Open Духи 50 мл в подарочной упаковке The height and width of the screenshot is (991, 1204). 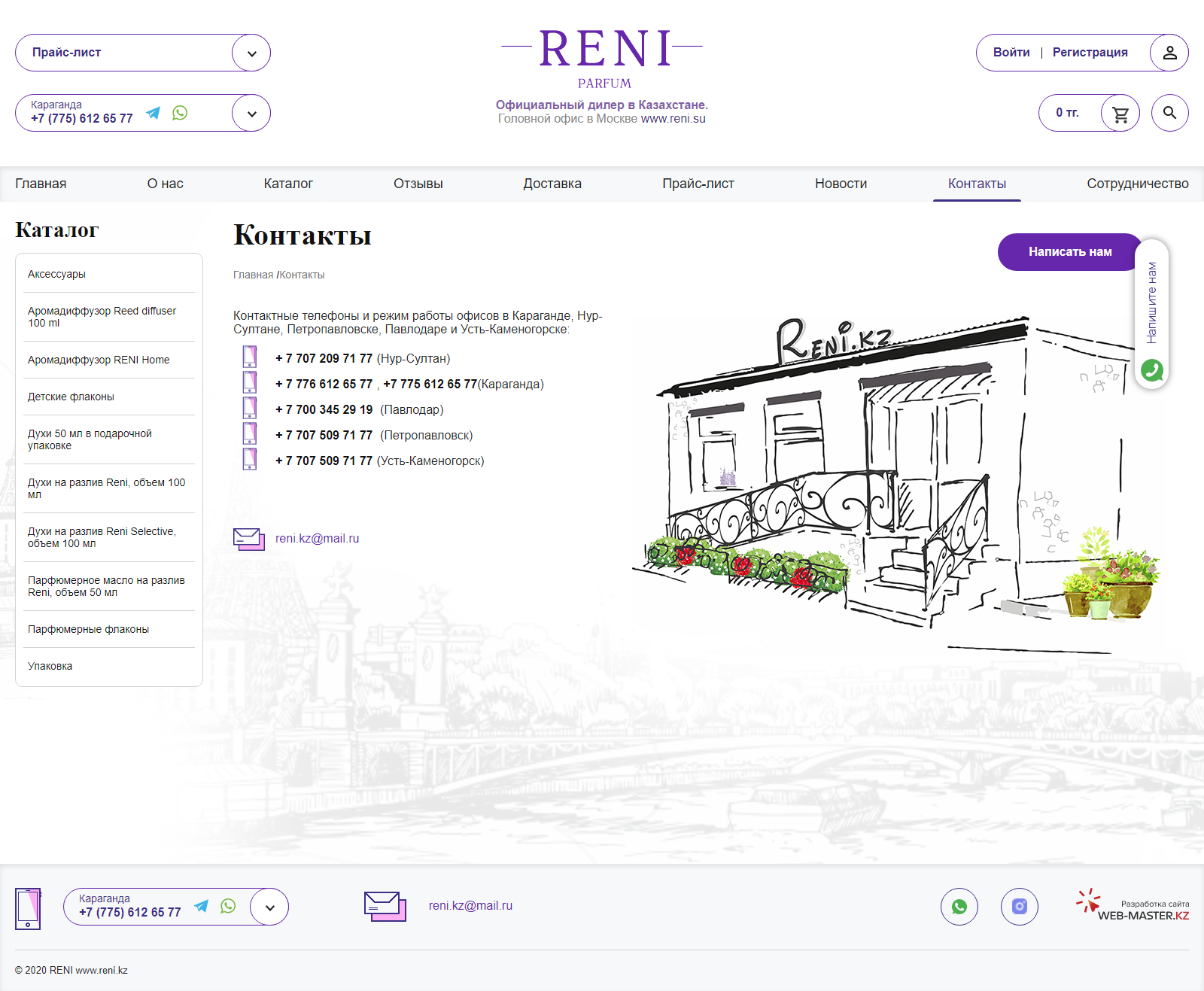(x=109, y=439)
